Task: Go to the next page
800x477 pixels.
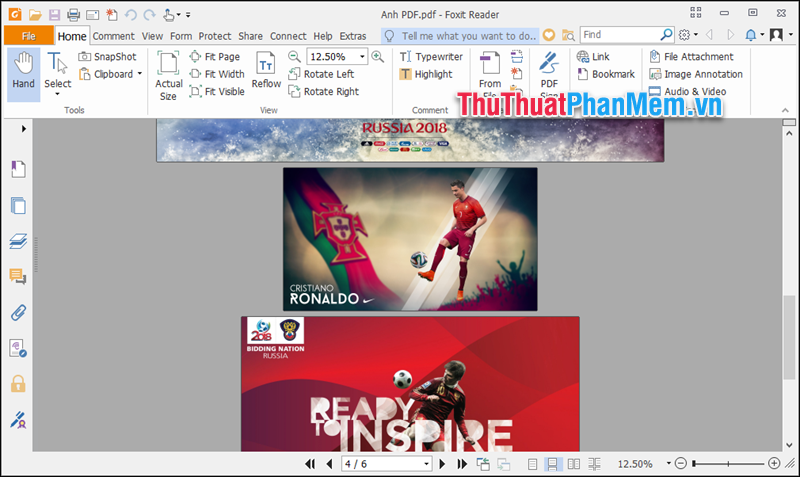Action: click(x=442, y=464)
